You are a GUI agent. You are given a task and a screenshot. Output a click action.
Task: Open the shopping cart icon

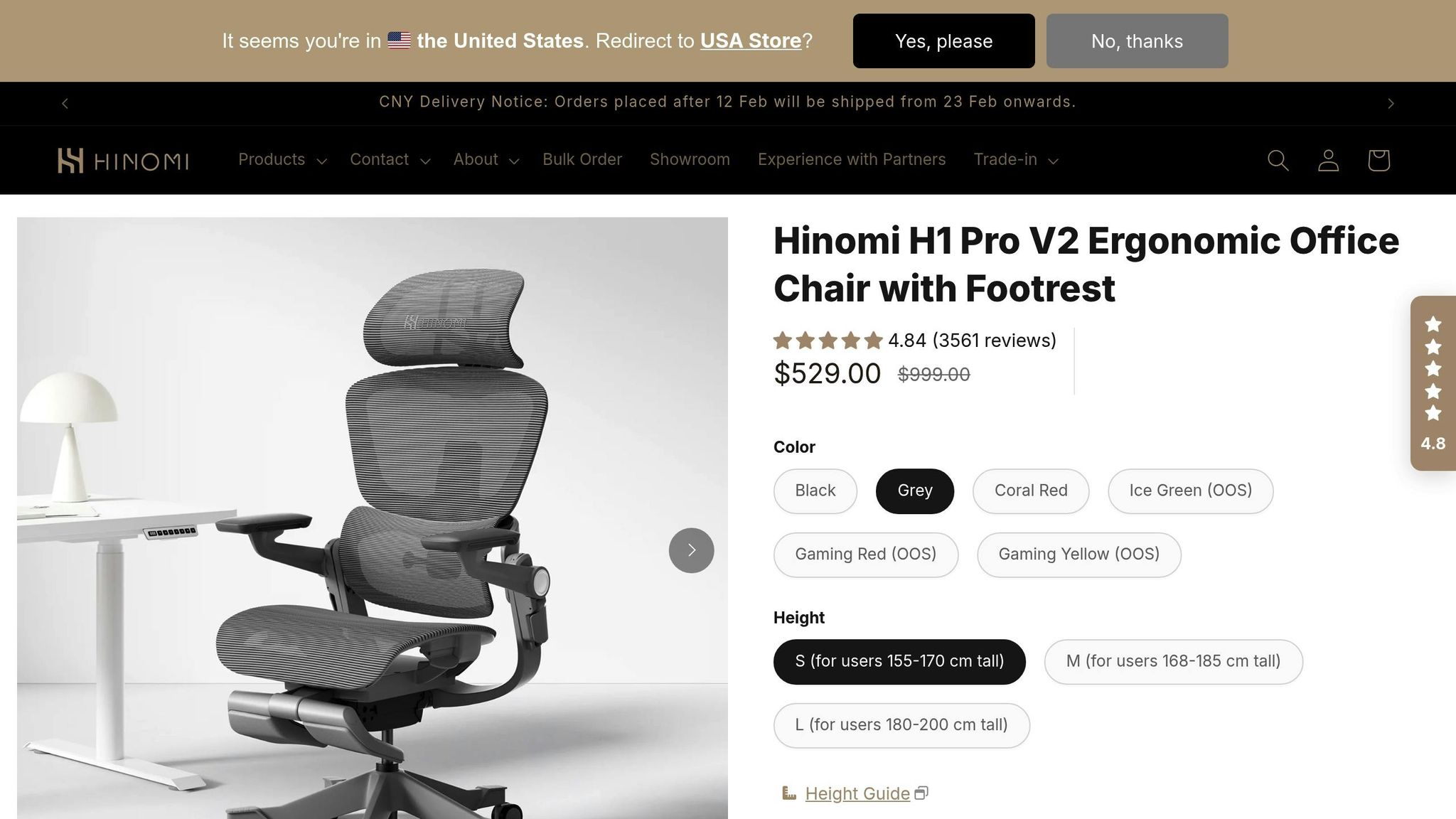click(x=1379, y=160)
